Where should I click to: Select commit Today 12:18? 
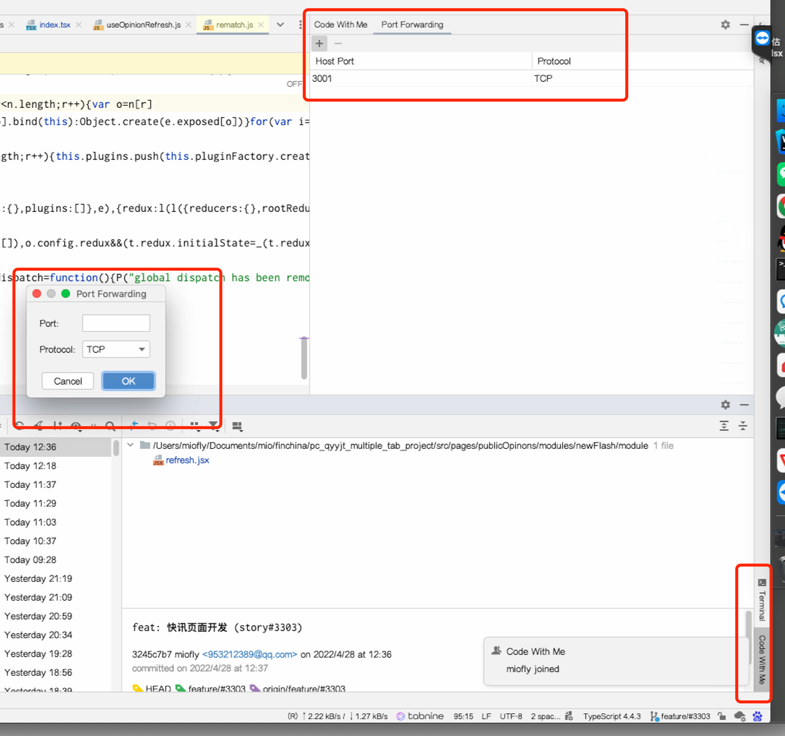tap(56, 466)
